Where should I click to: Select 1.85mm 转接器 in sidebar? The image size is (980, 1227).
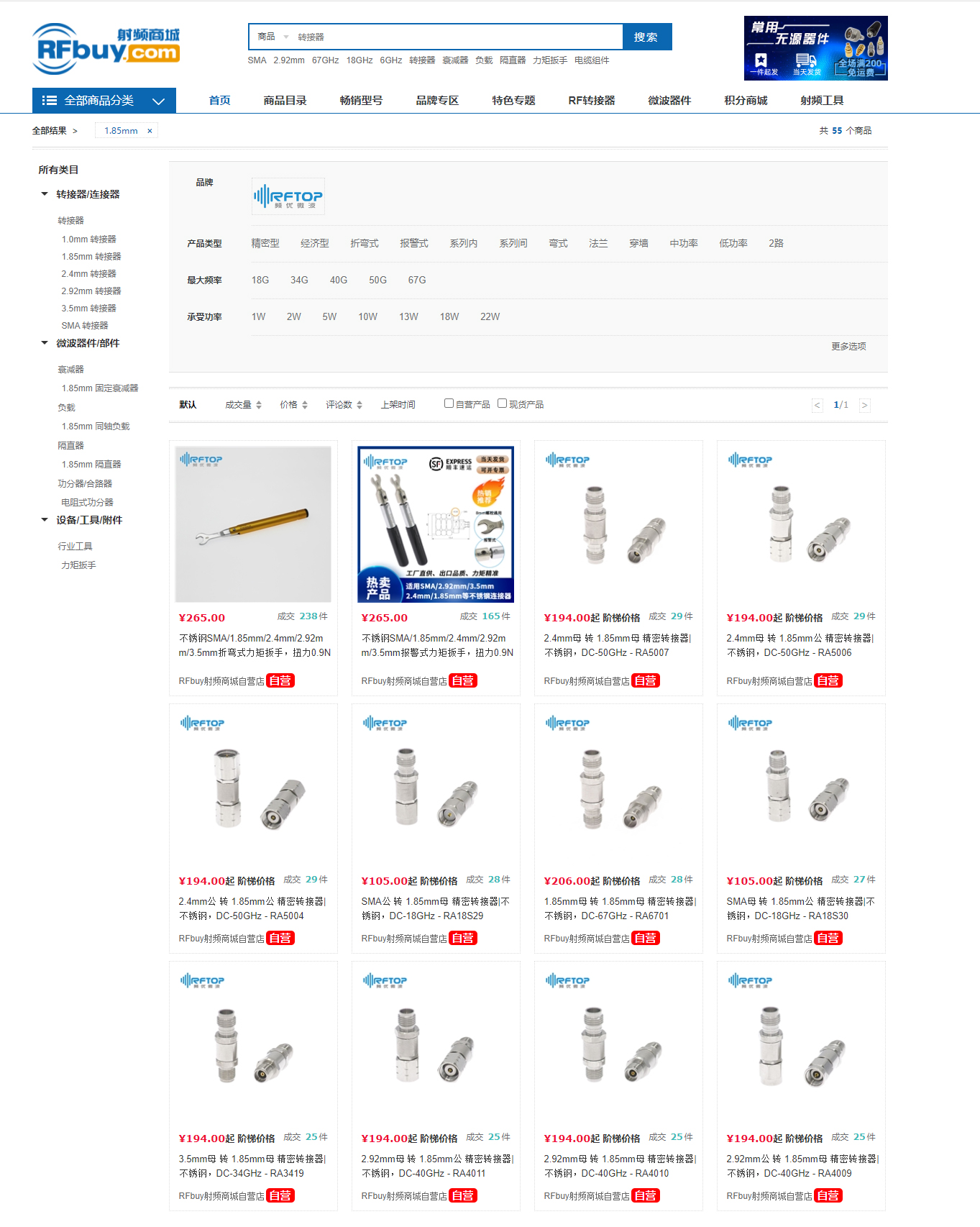pos(91,257)
